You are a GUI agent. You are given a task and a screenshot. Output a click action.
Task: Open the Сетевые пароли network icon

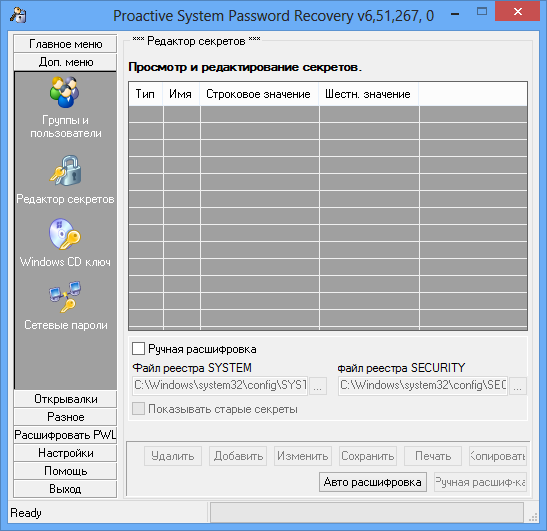[65, 297]
